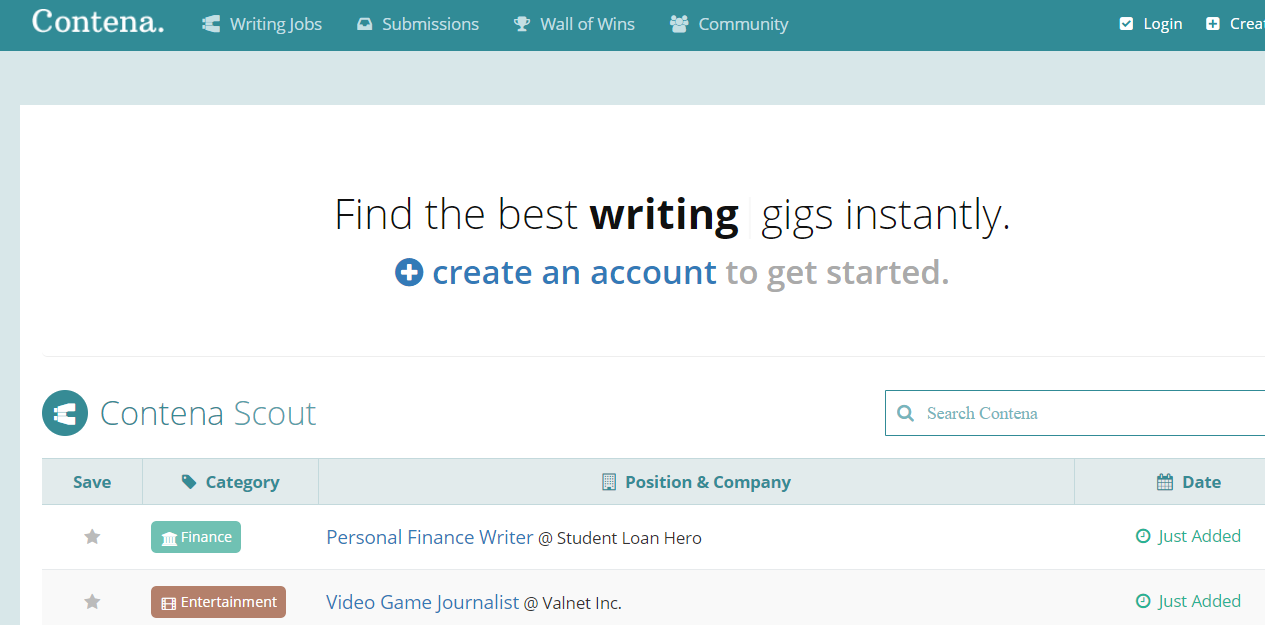The width and height of the screenshot is (1265, 625).
Task: Open the Video Game Journalist listing
Action: 423,602
